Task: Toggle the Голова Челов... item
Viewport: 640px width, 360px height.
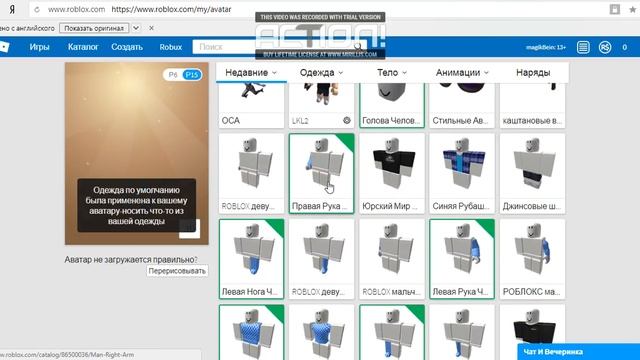Action: pos(392,105)
